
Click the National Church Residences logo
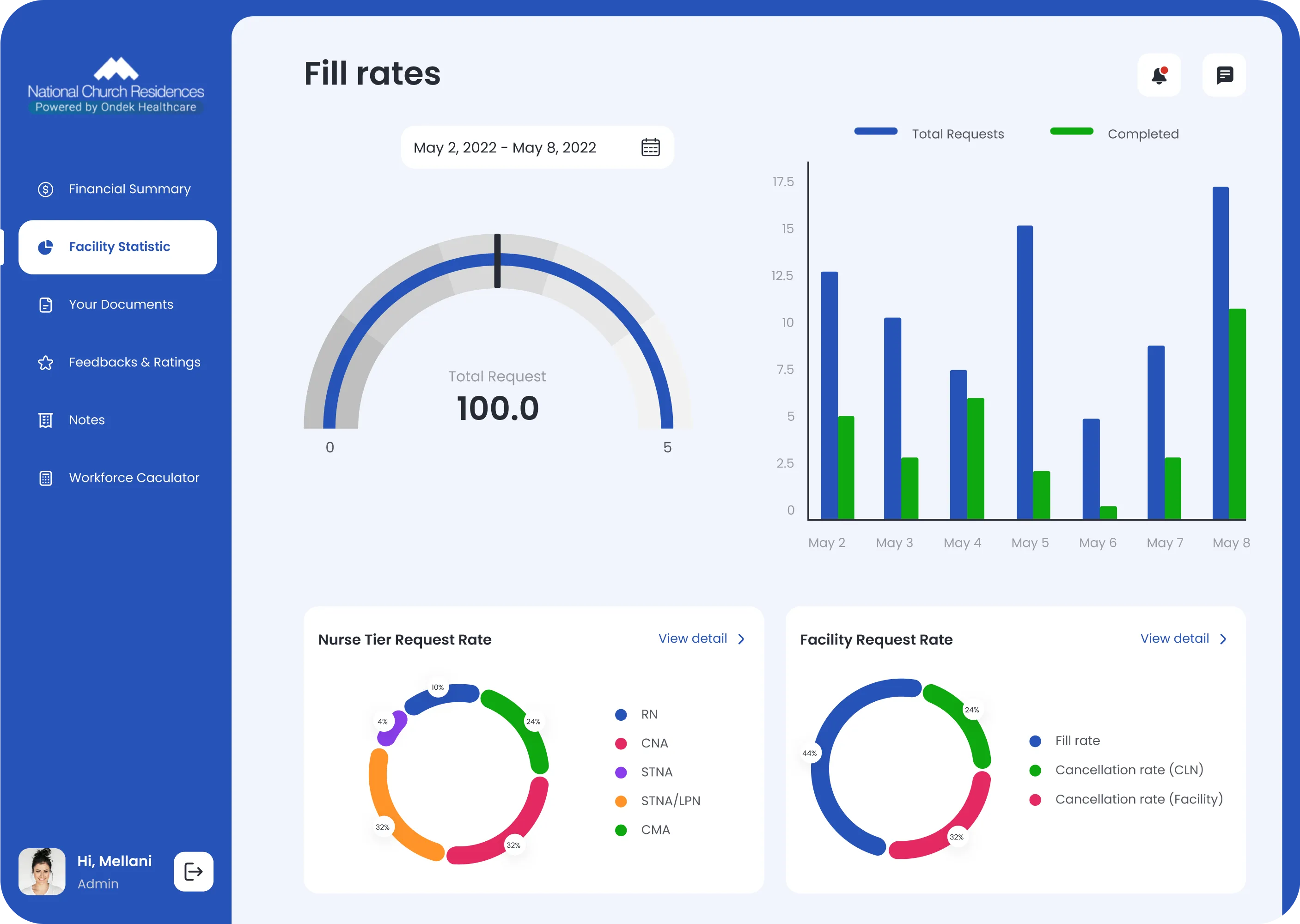click(x=116, y=85)
